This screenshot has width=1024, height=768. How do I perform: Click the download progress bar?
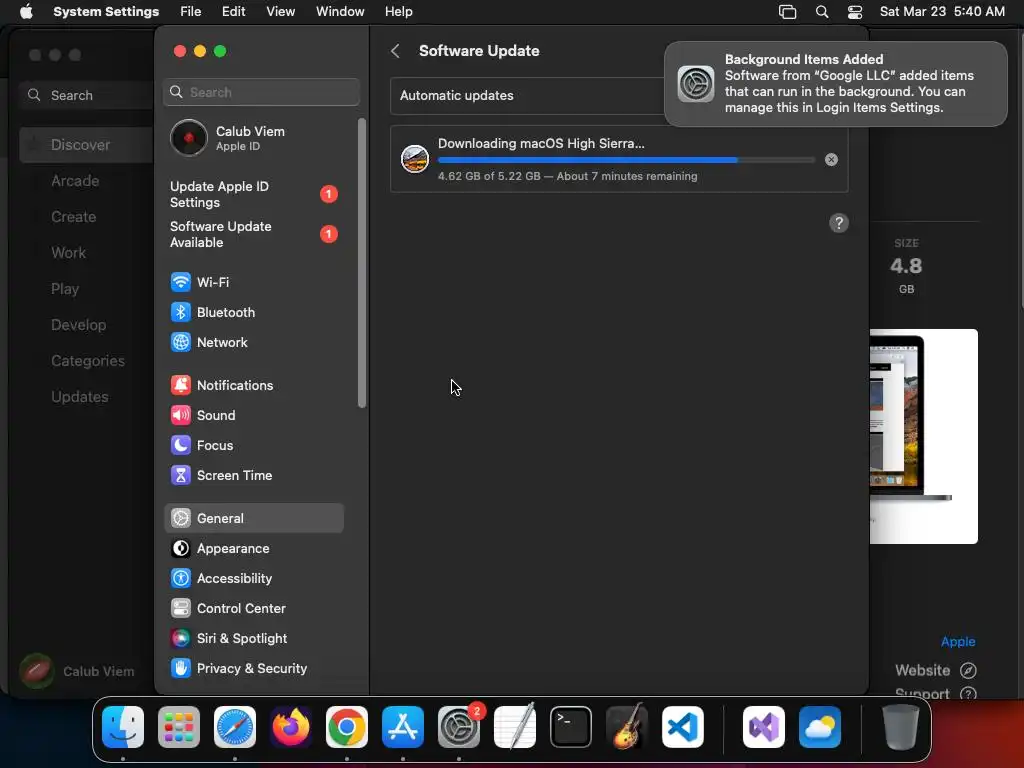tap(626, 160)
